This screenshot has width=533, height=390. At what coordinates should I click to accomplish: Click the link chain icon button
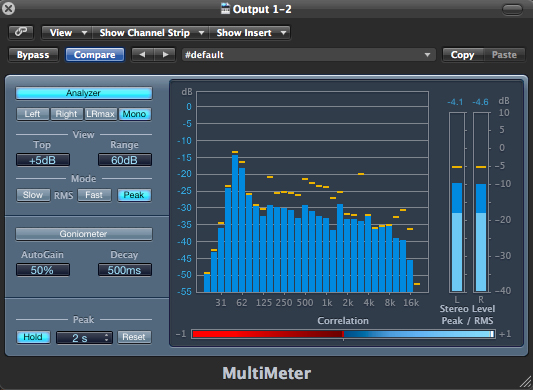click(21, 33)
